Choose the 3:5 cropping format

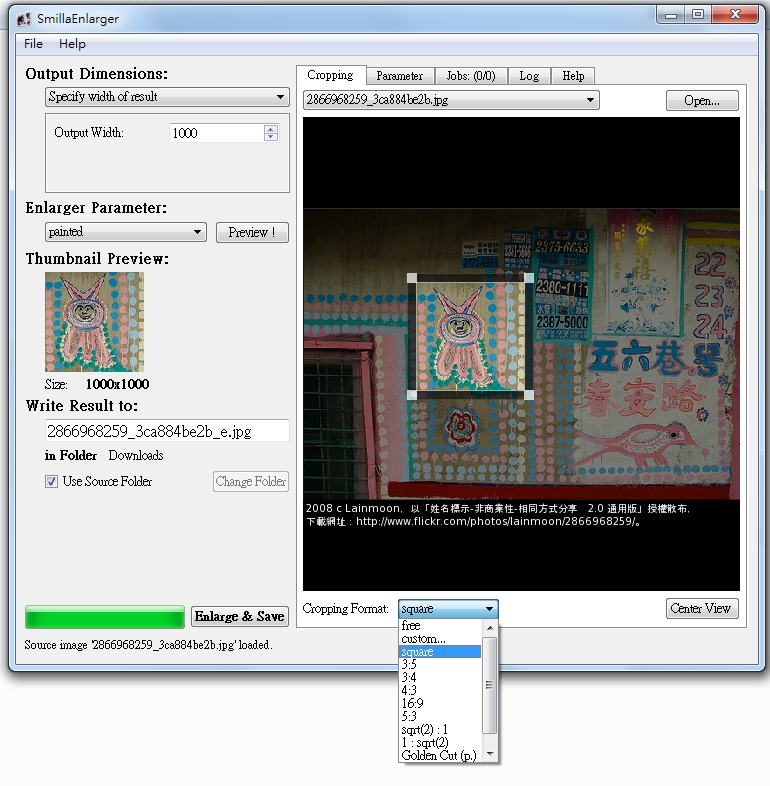[440, 665]
